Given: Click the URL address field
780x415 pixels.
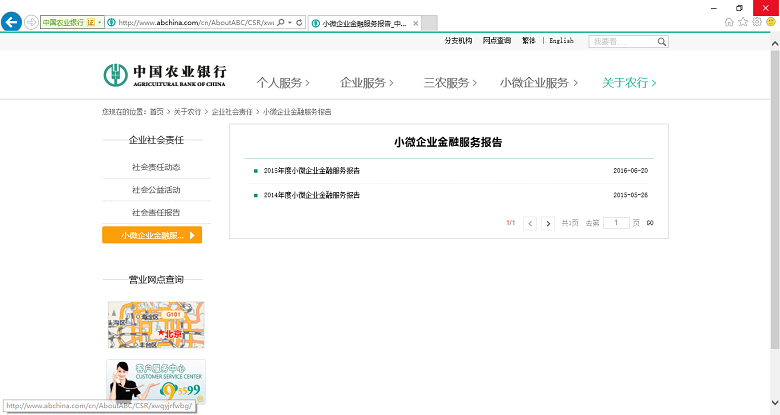Looking at the screenshot, I should click(195, 22).
